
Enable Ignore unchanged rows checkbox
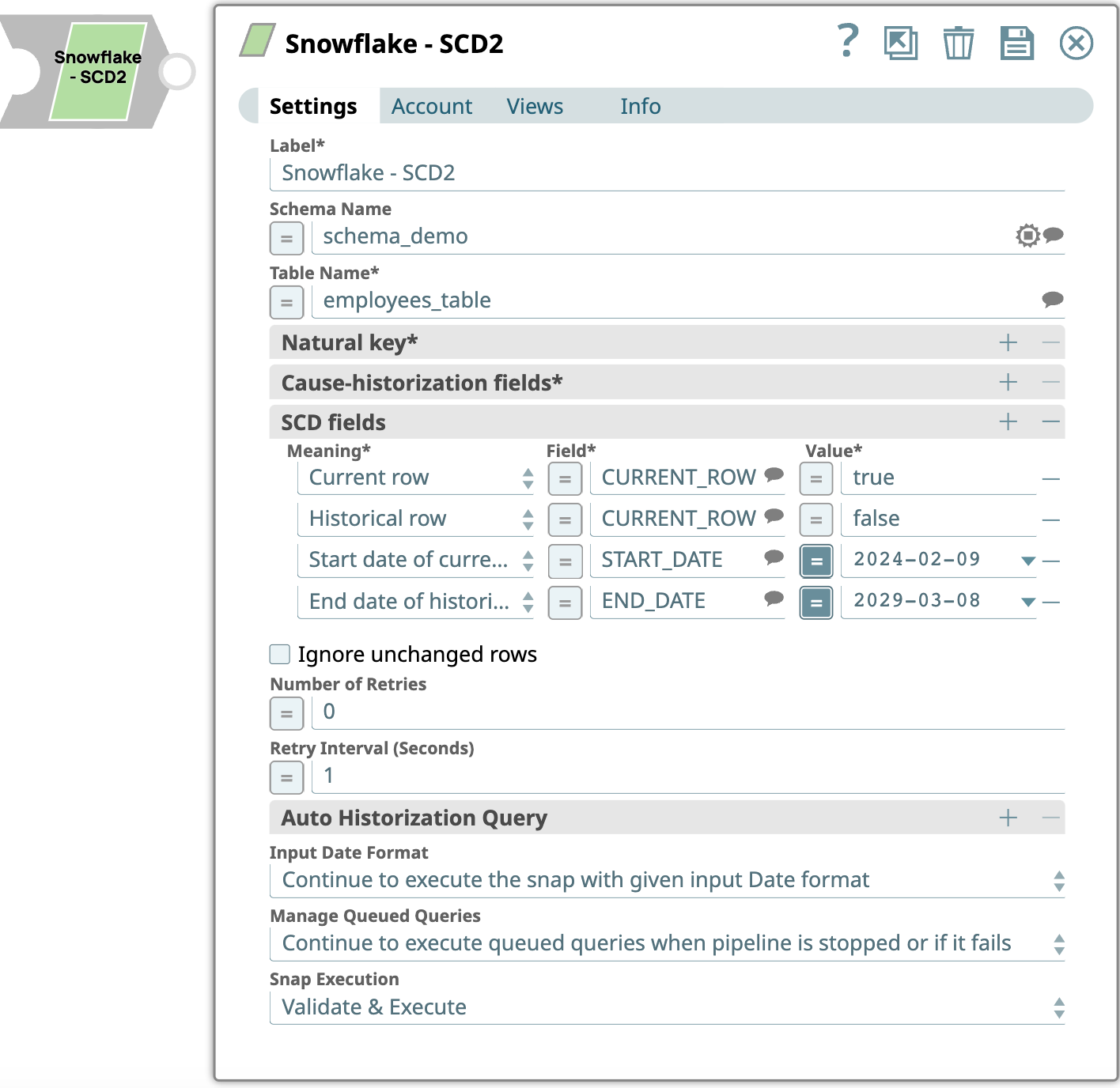[280, 655]
